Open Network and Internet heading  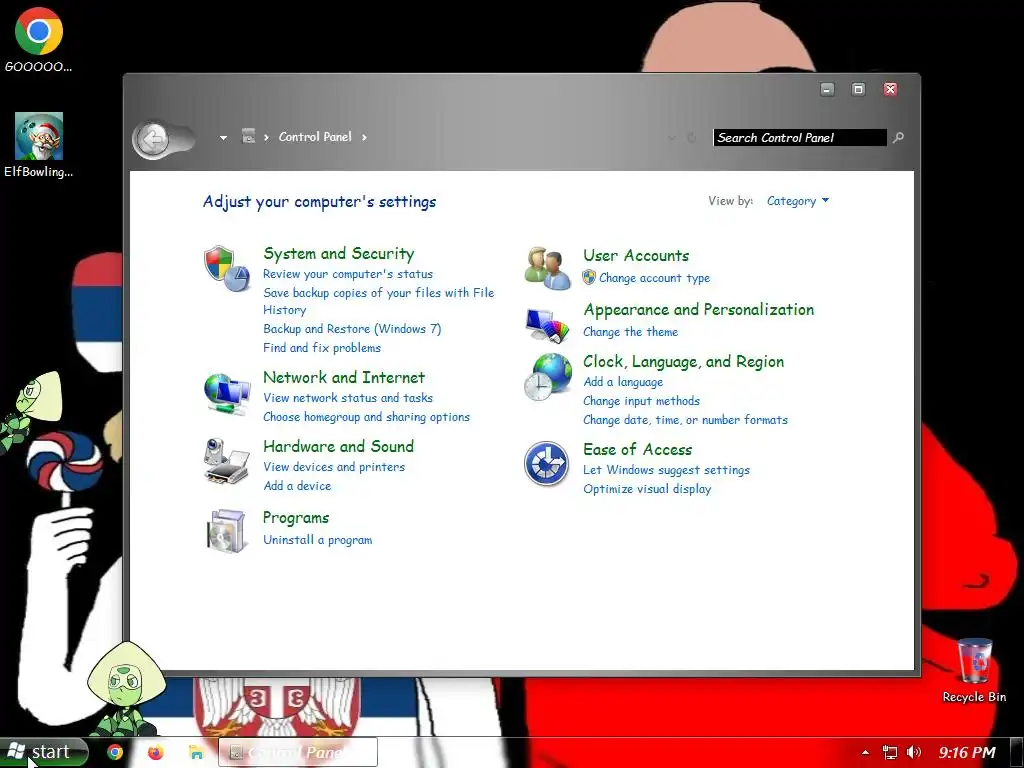point(344,377)
